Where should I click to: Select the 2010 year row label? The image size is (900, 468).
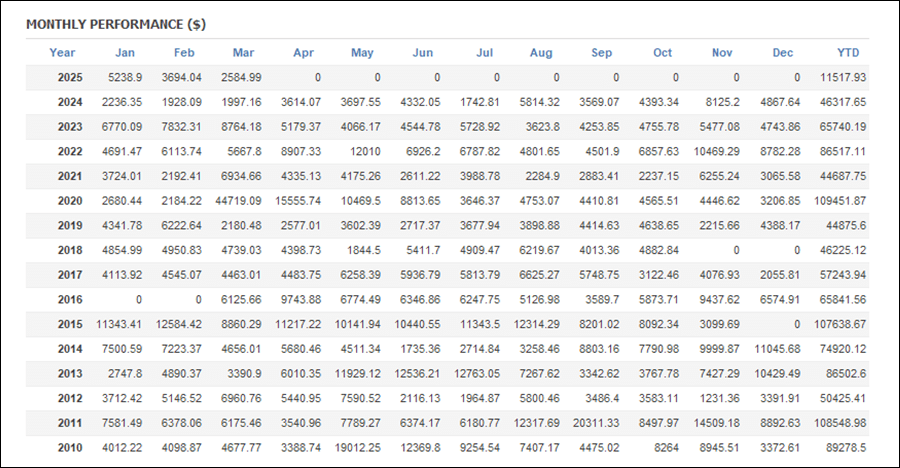pos(70,448)
